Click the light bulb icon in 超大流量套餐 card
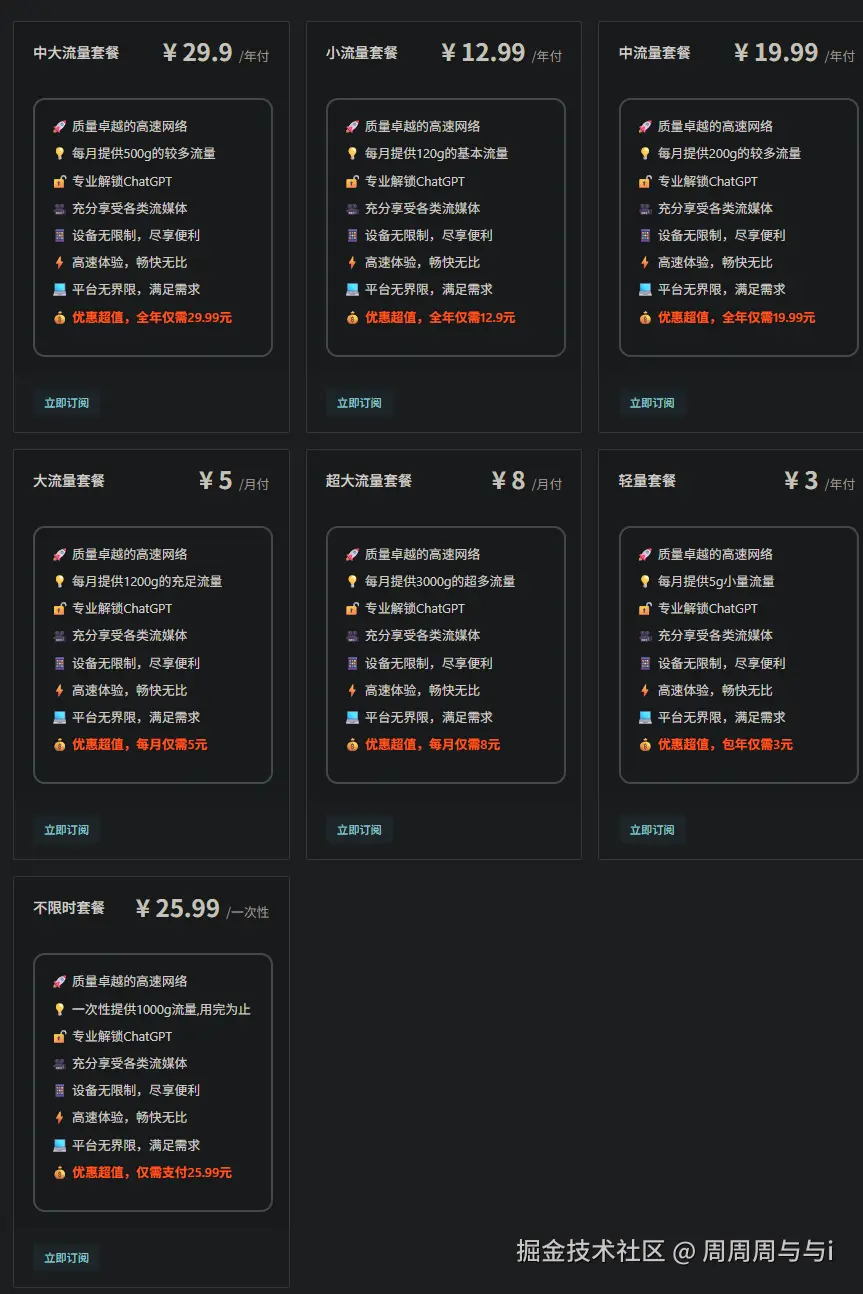This screenshot has height=1294, width=863. click(353, 581)
